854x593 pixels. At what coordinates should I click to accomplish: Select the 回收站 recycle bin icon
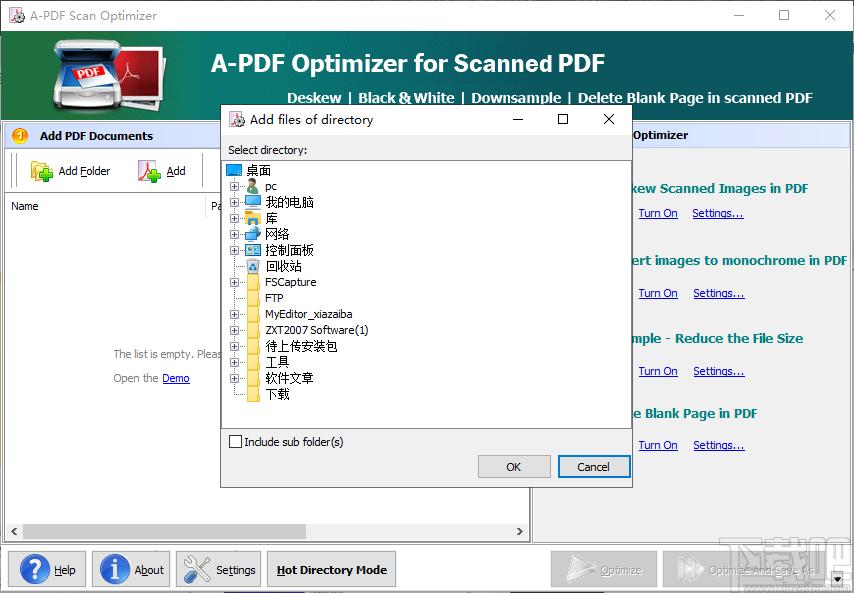[253, 266]
